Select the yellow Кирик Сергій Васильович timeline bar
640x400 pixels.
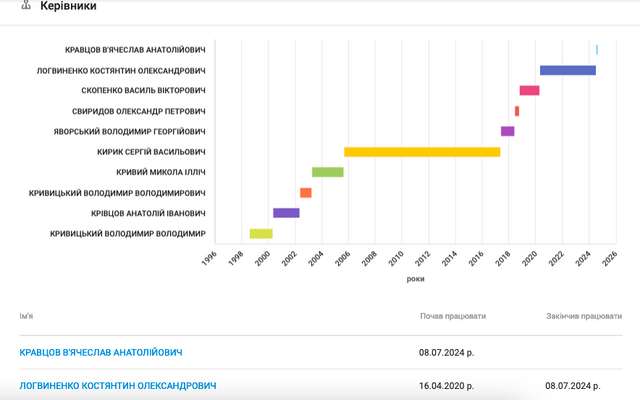[x=422, y=152]
